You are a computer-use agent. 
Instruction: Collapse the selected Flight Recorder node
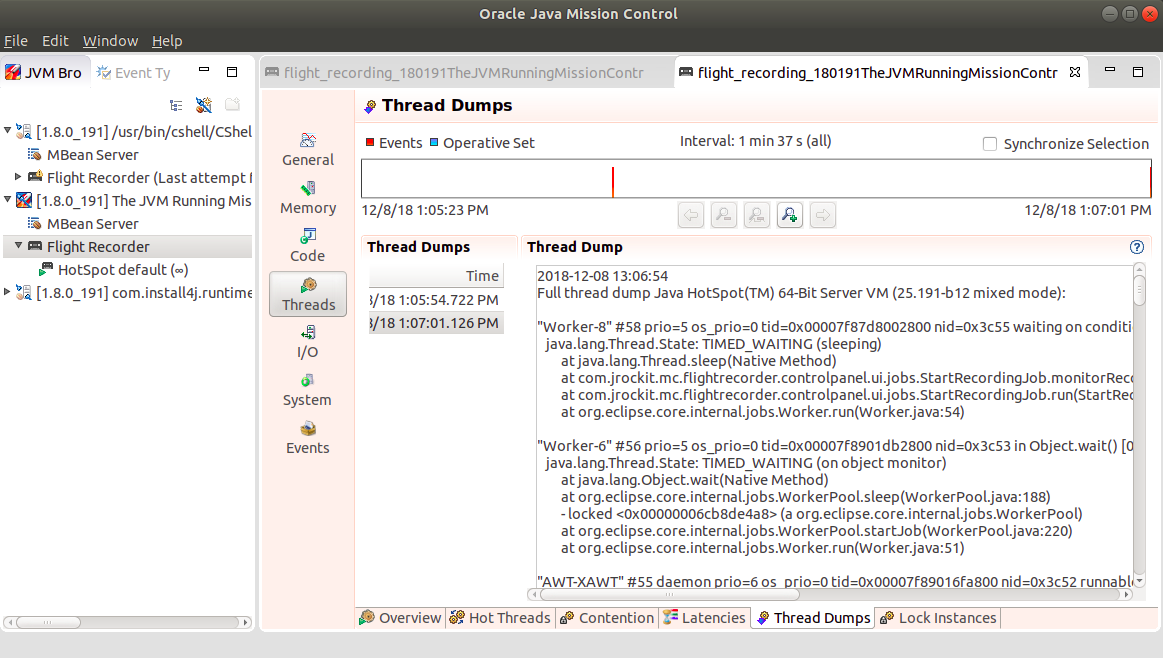coord(18,246)
